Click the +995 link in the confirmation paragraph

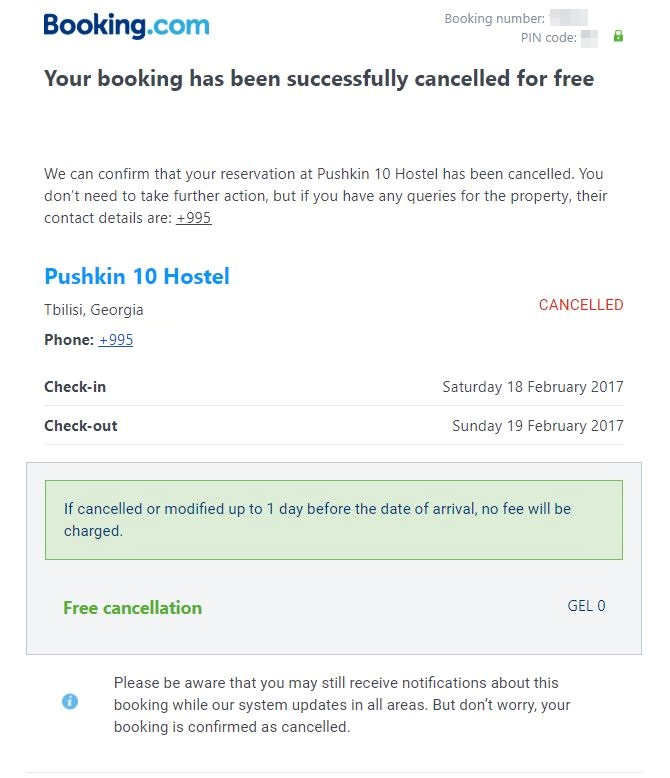click(193, 218)
